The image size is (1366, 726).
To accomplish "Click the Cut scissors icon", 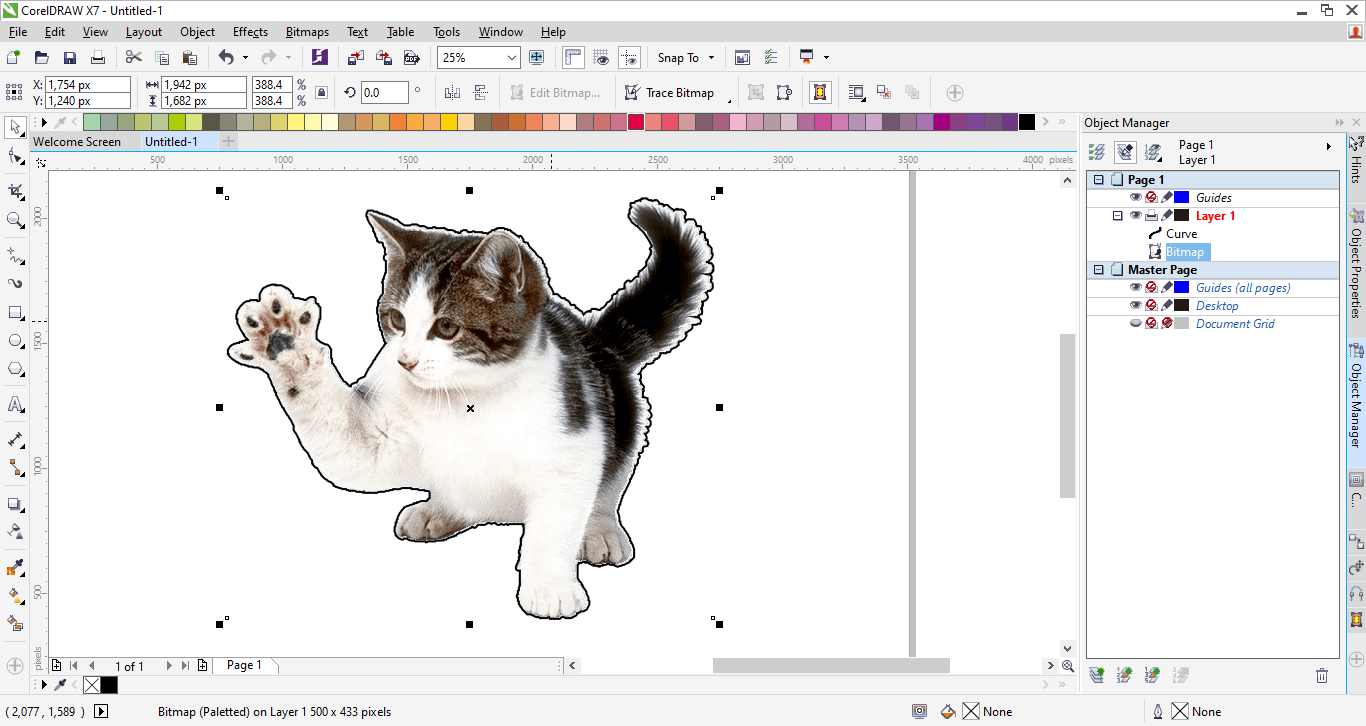I will 134,58.
